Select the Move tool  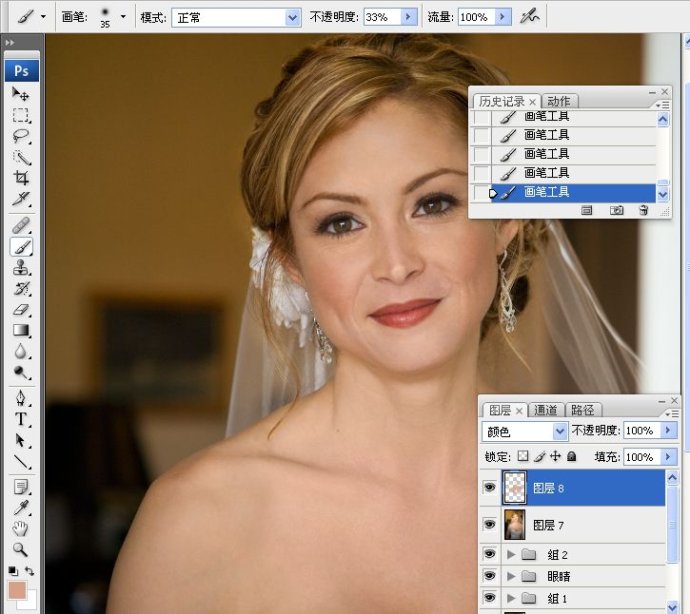pyautogui.click(x=20, y=94)
